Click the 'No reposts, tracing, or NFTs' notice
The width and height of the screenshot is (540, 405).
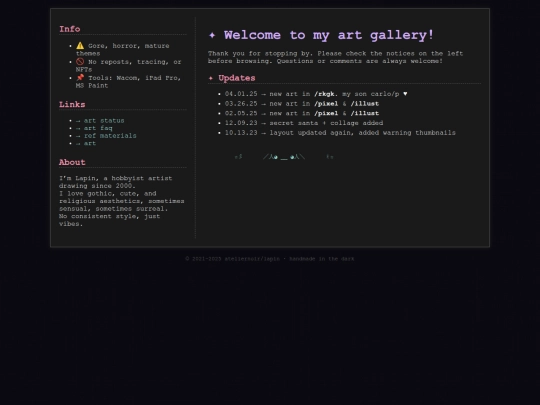[128, 65]
